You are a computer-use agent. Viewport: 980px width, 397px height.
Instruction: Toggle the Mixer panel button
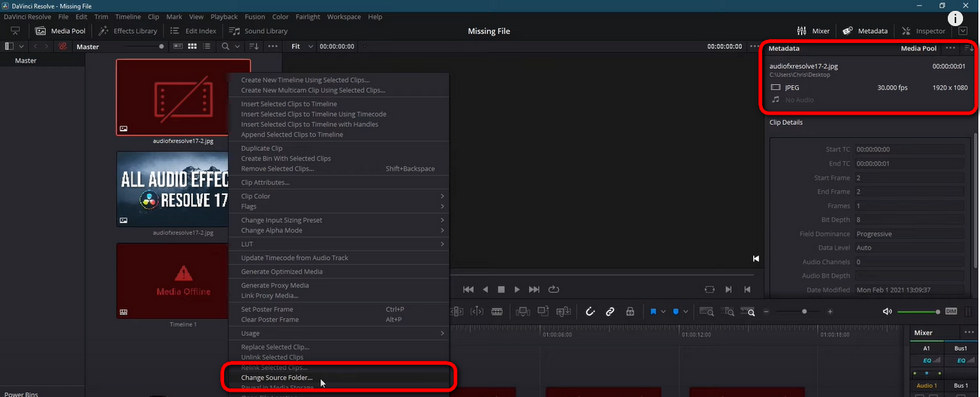click(x=813, y=31)
